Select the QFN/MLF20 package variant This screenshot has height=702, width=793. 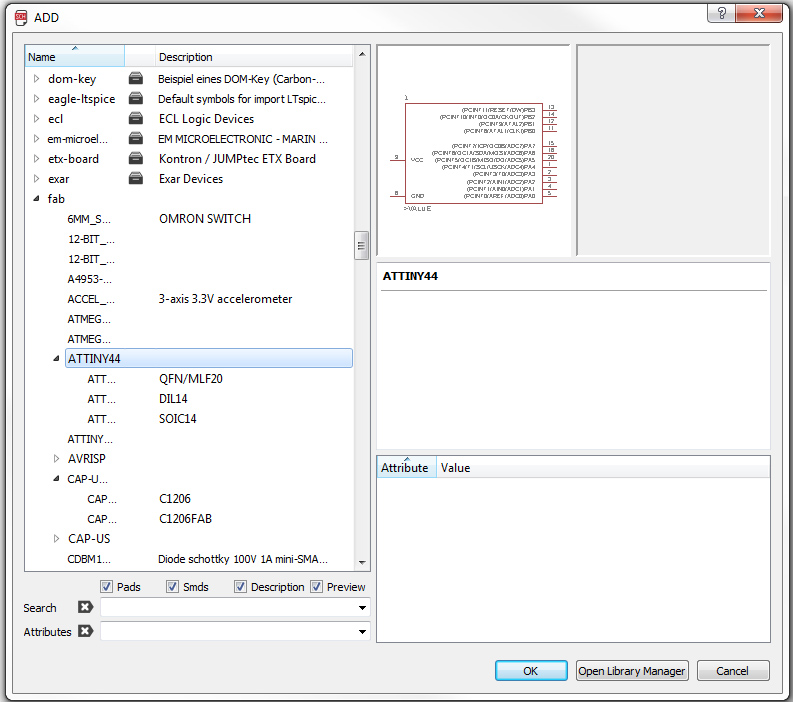(191, 378)
